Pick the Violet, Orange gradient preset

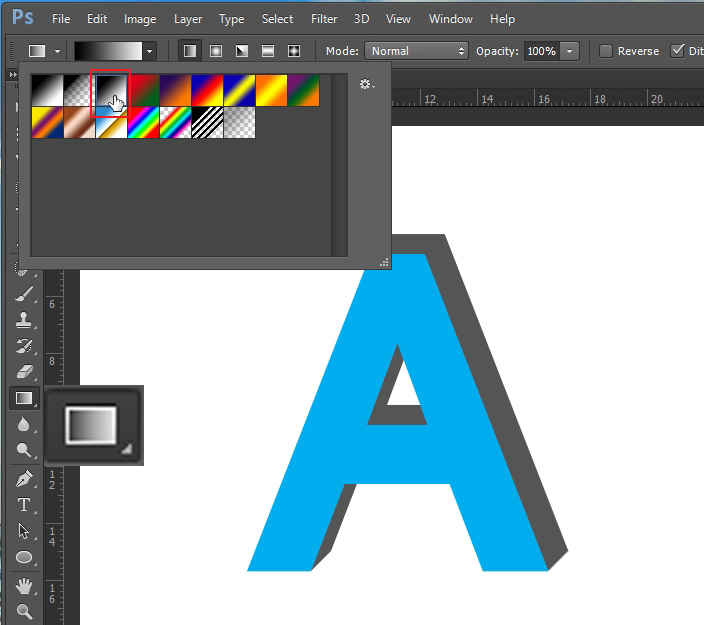click(x=175, y=91)
